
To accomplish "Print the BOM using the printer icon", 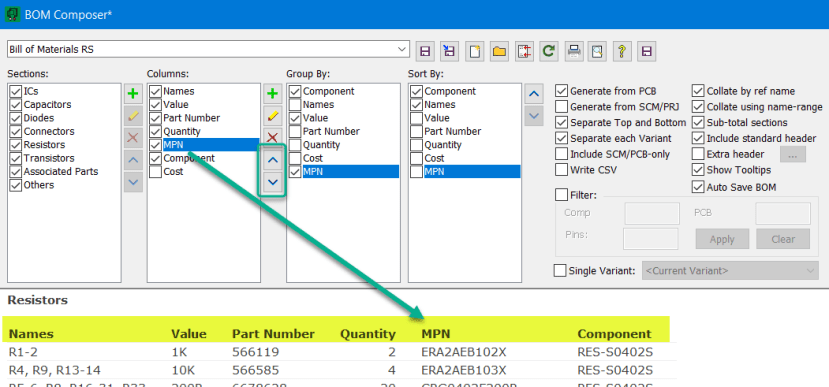I will click(x=574, y=51).
